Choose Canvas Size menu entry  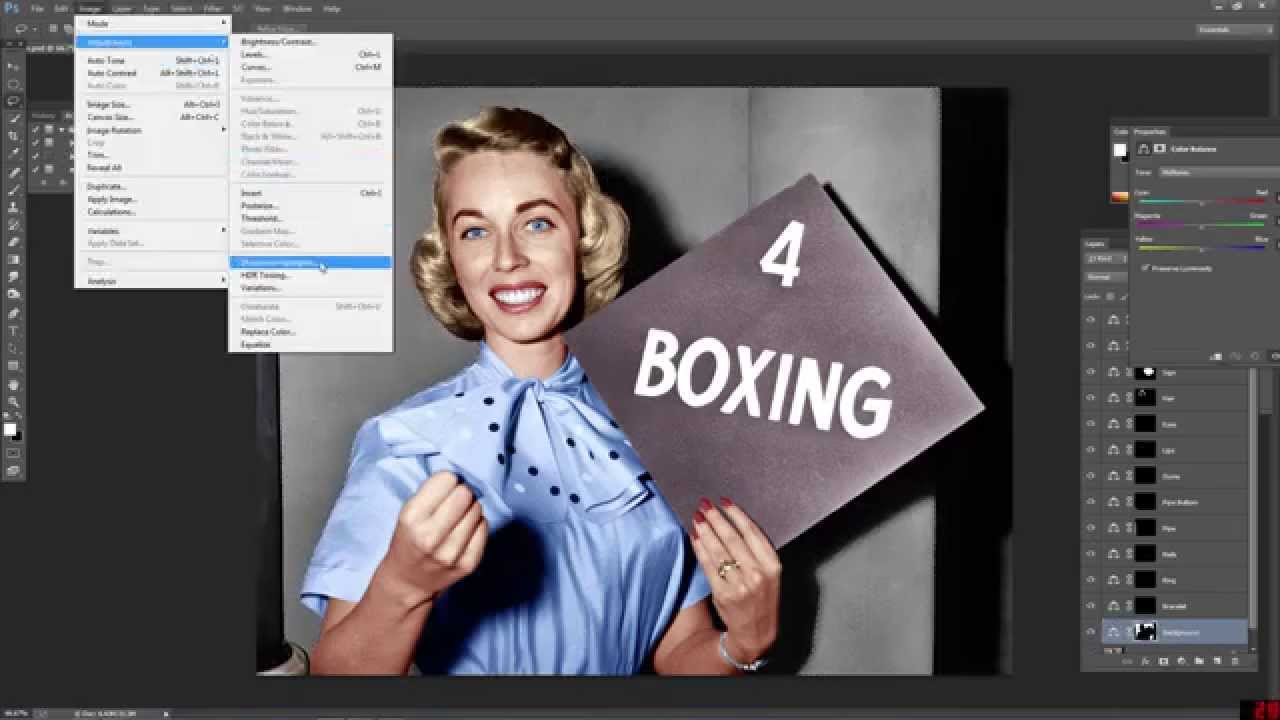pyautogui.click(x=152, y=117)
